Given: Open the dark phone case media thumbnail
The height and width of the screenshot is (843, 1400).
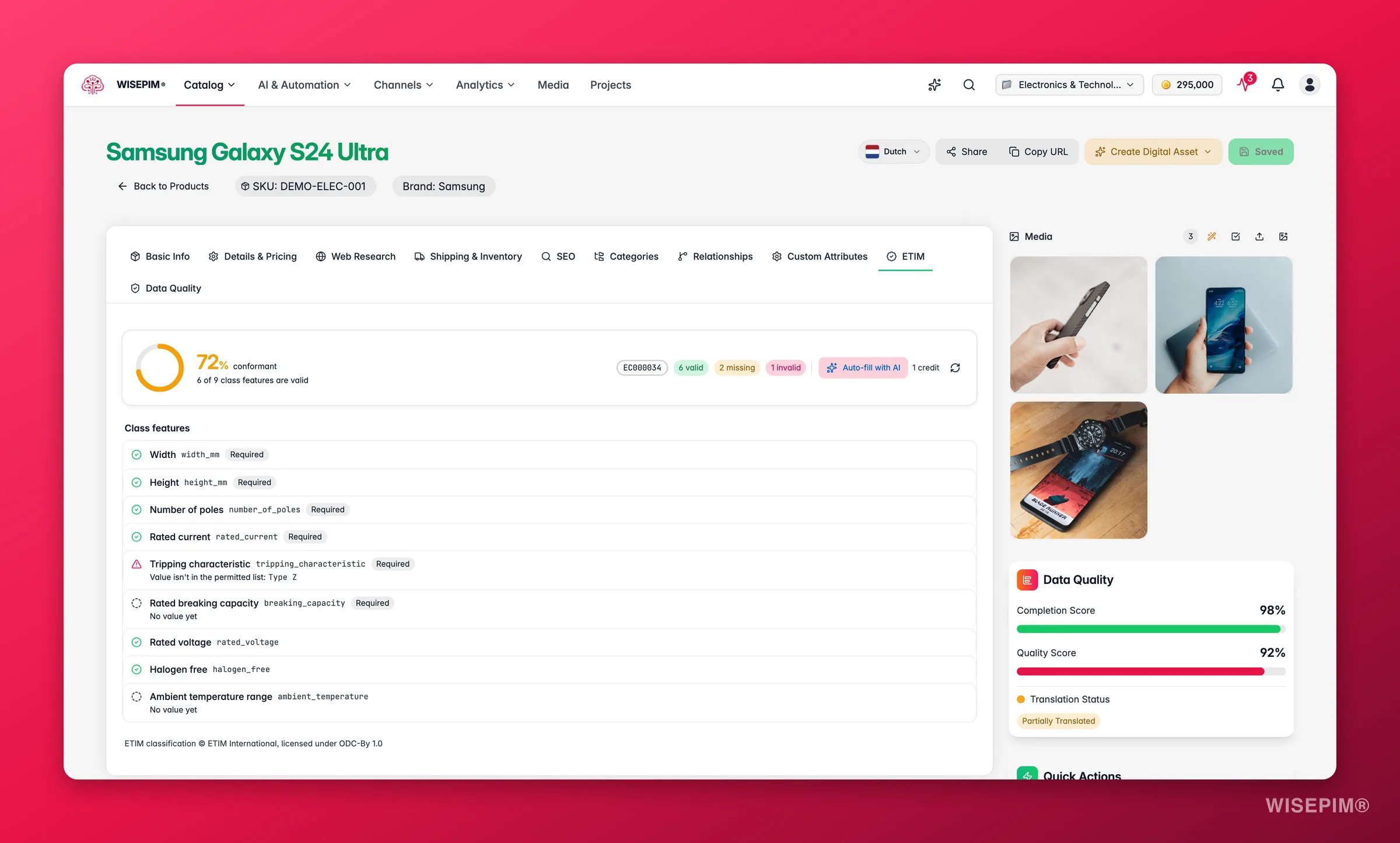Looking at the screenshot, I should [x=1079, y=325].
